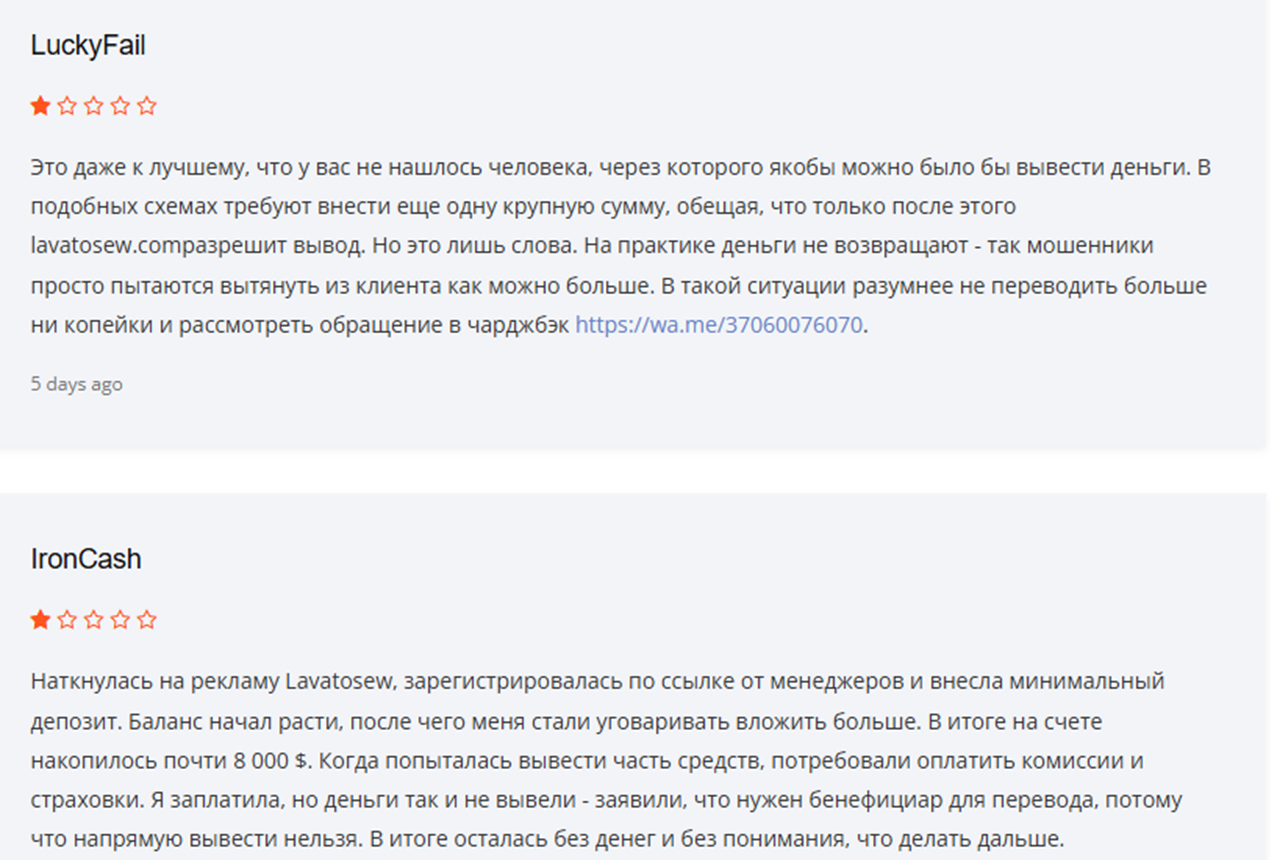Click the filled first star in IronCash's rating
This screenshot has height=860, width=1271.
[41, 620]
